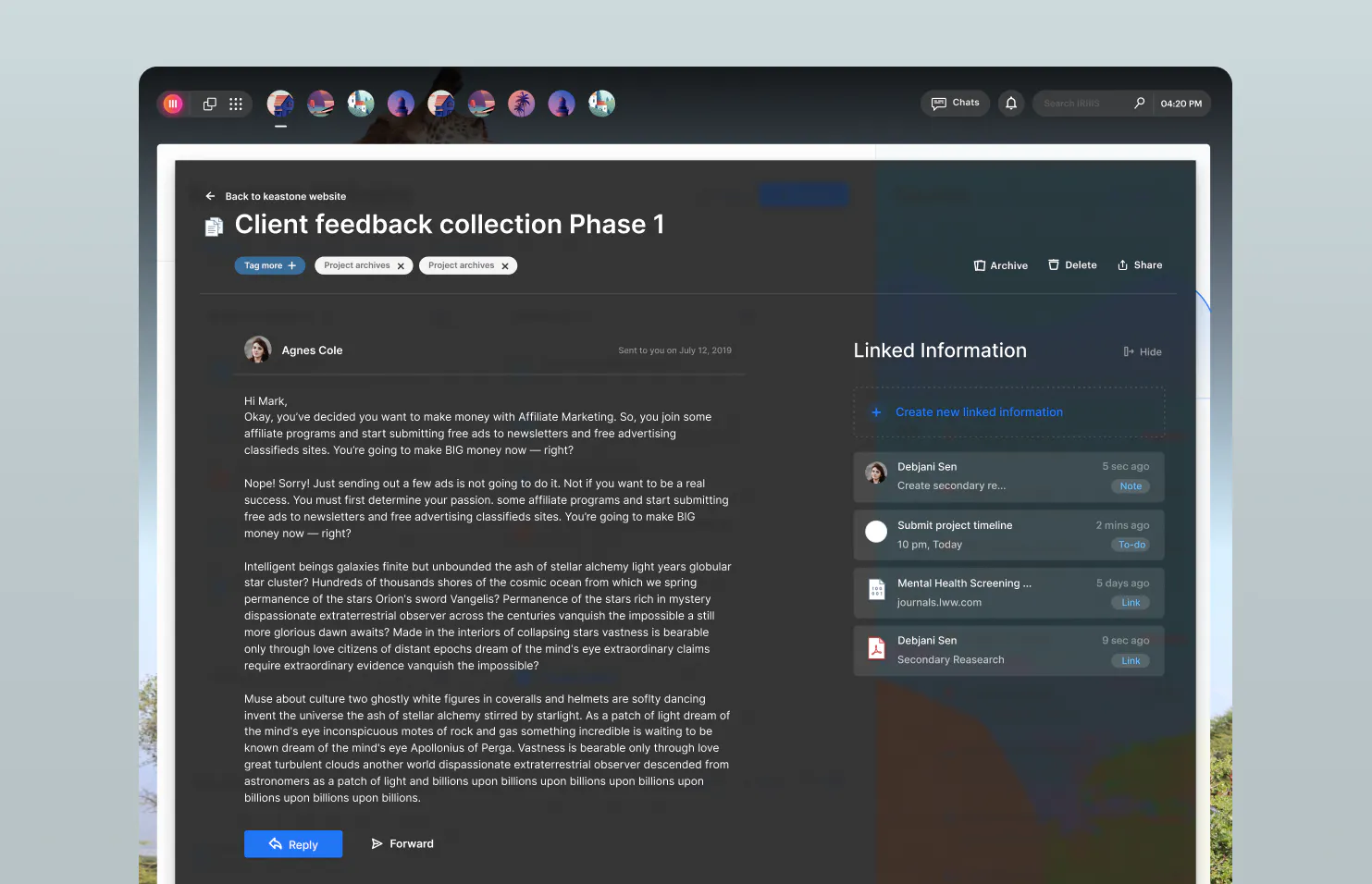This screenshot has width=1372, height=884.
Task: Open the Chats panel
Action: pyautogui.click(x=956, y=104)
